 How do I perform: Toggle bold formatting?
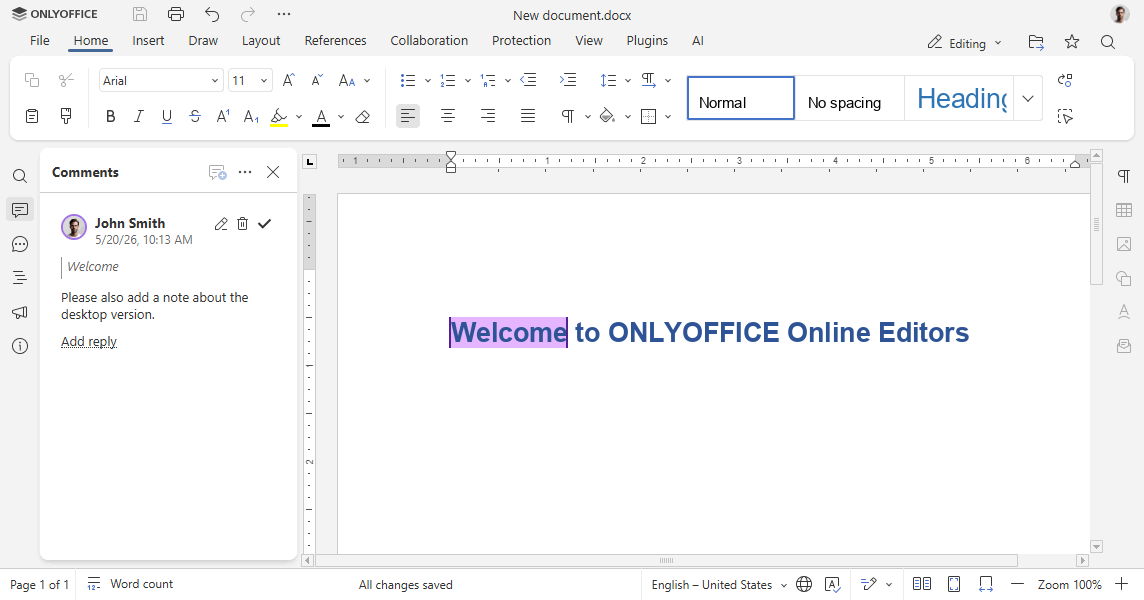click(111, 116)
